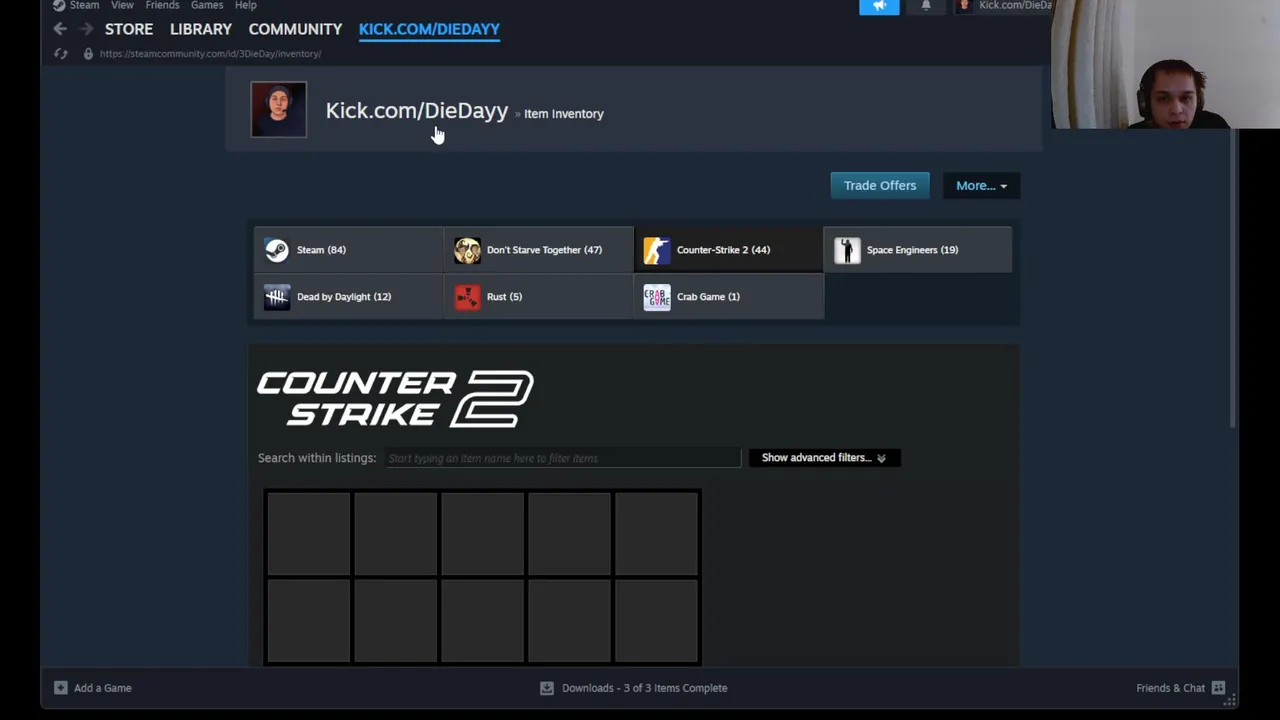Image resolution: width=1280 pixels, height=720 pixels.
Task: Switch to the LIBRARY tab
Action: tap(201, 29)
